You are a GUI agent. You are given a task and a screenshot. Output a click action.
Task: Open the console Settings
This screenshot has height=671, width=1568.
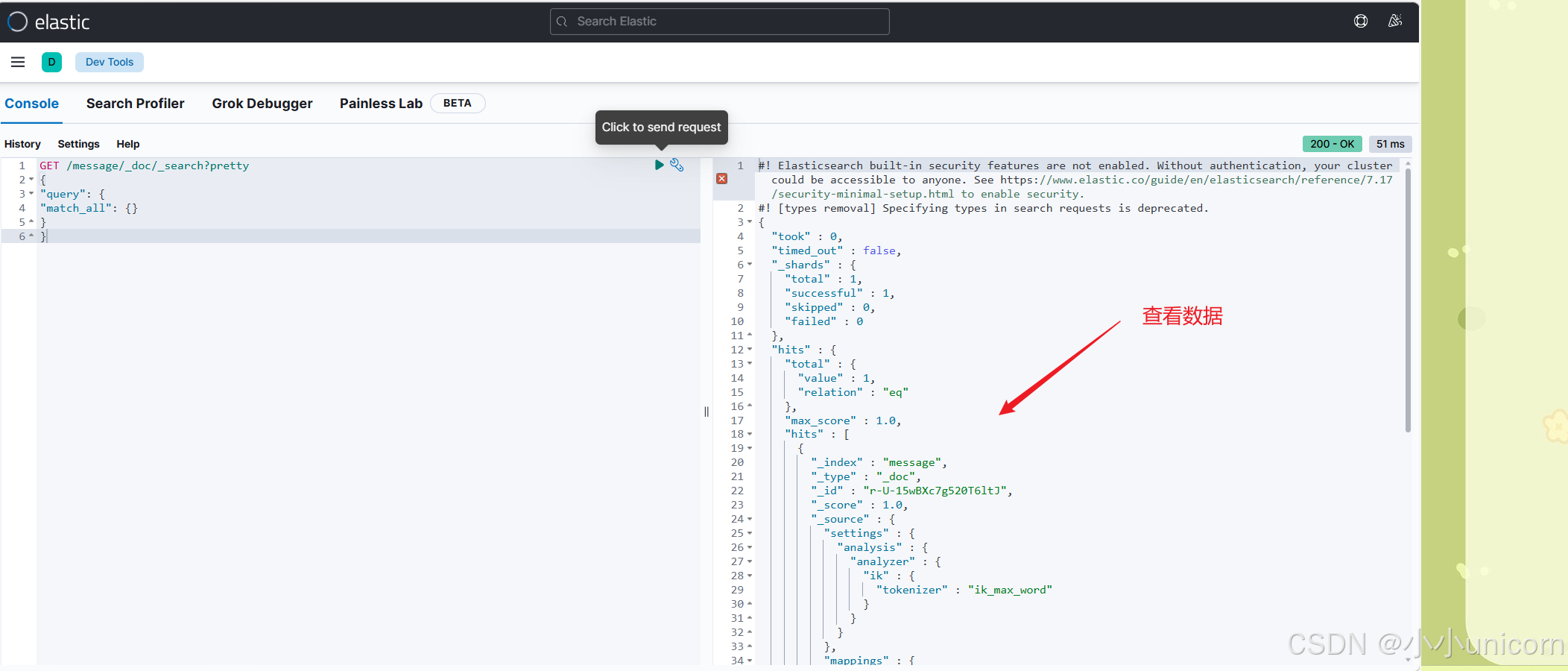coord(78,144)
